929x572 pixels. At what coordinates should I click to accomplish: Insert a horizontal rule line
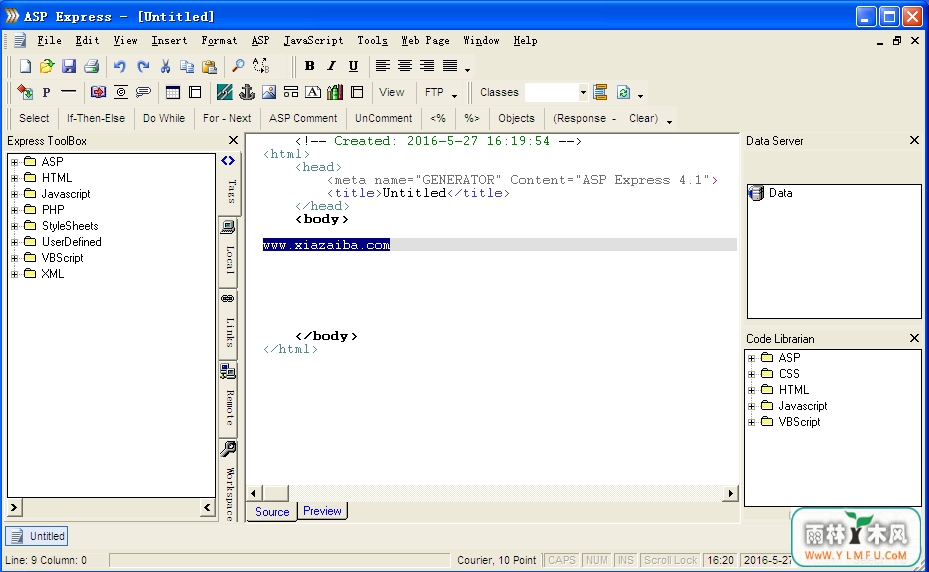69,92
